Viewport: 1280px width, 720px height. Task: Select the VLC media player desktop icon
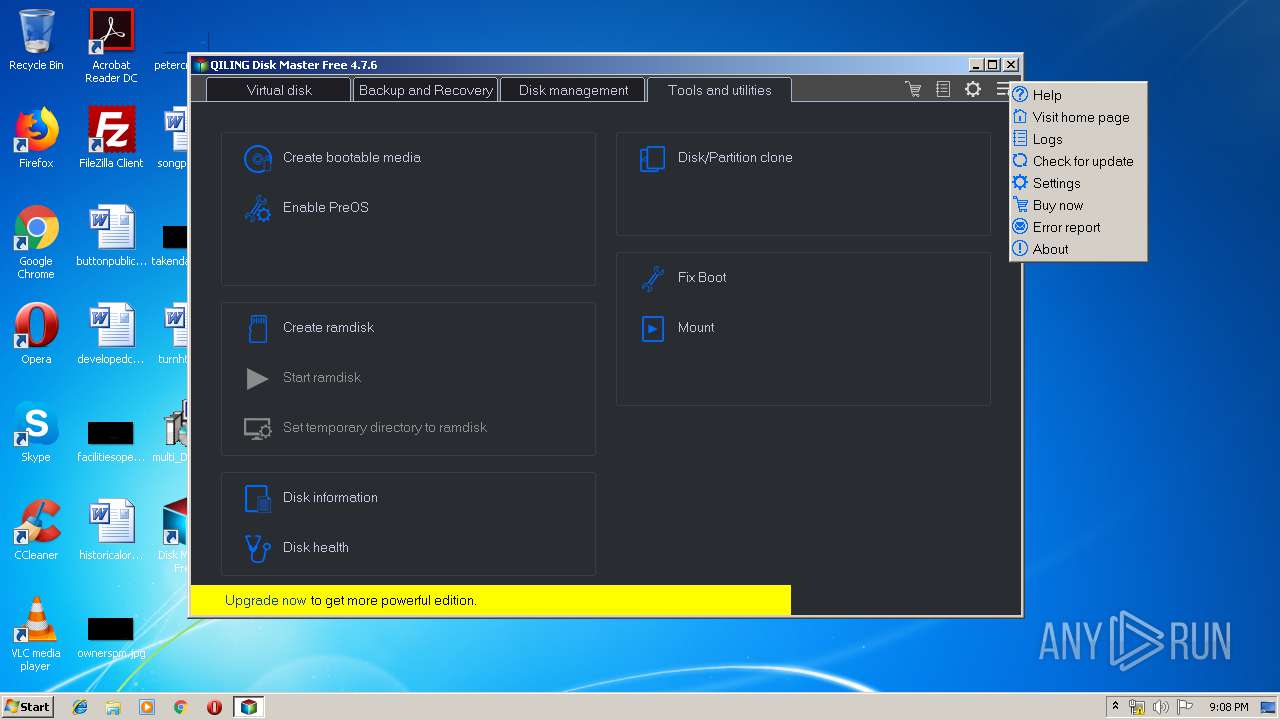pyautogui.click(x=36, y=634)
